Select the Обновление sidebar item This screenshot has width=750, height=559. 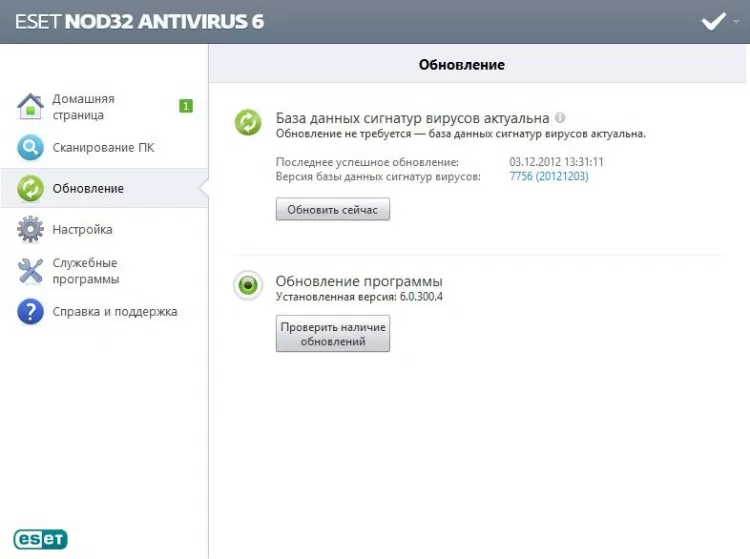[104, 188]
